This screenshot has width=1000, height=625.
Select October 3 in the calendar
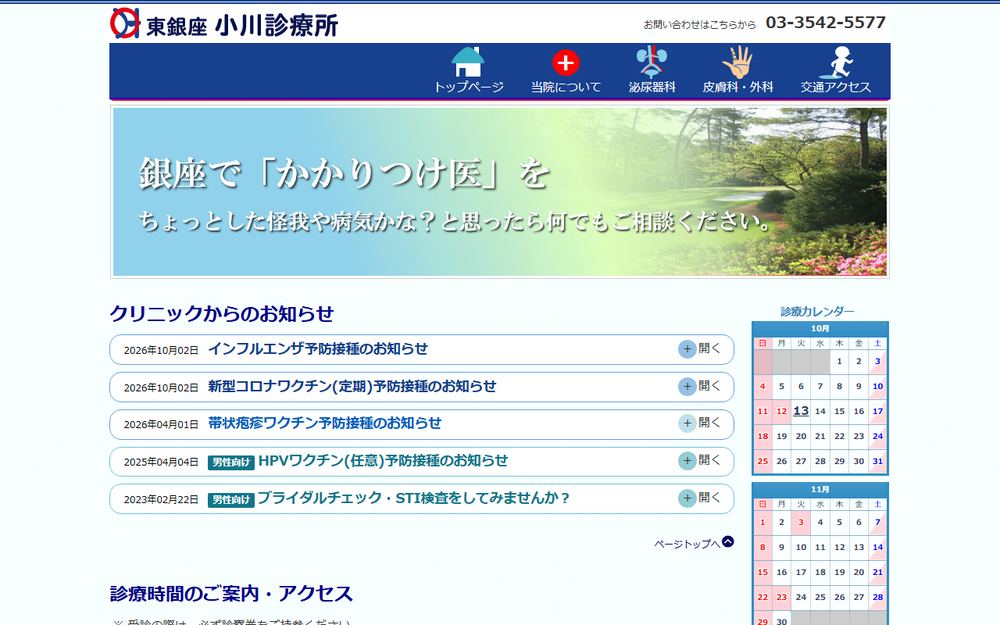[x=878, y=362]
